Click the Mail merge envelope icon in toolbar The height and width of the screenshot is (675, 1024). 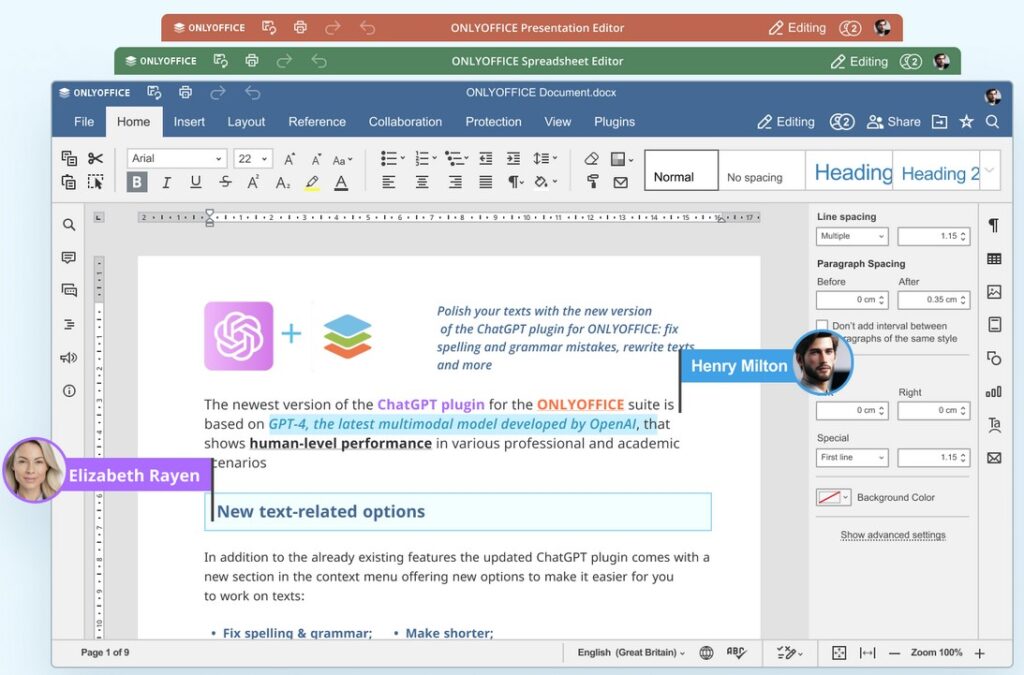(x=620, y=183)
